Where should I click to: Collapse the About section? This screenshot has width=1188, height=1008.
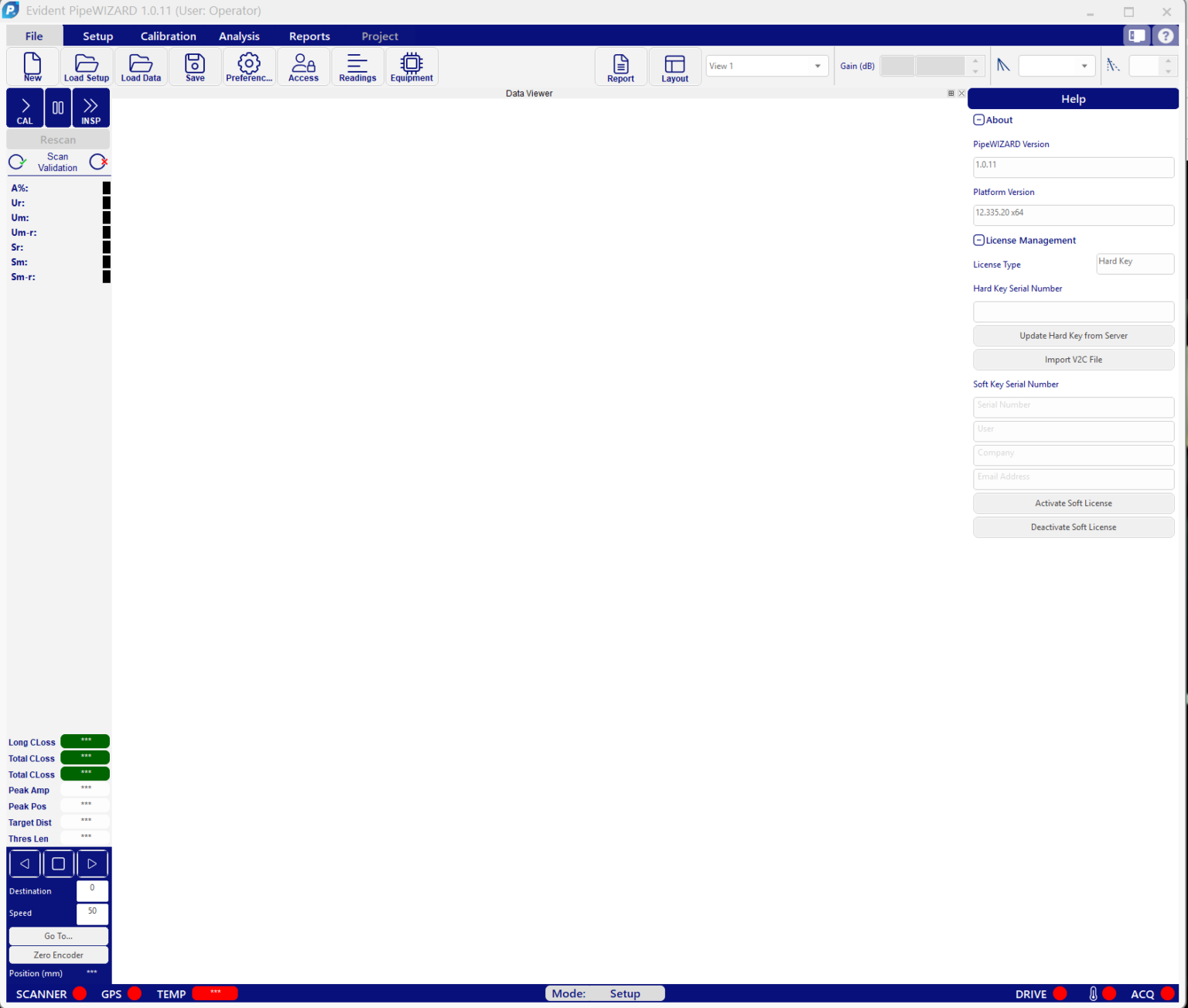(978, 120)
